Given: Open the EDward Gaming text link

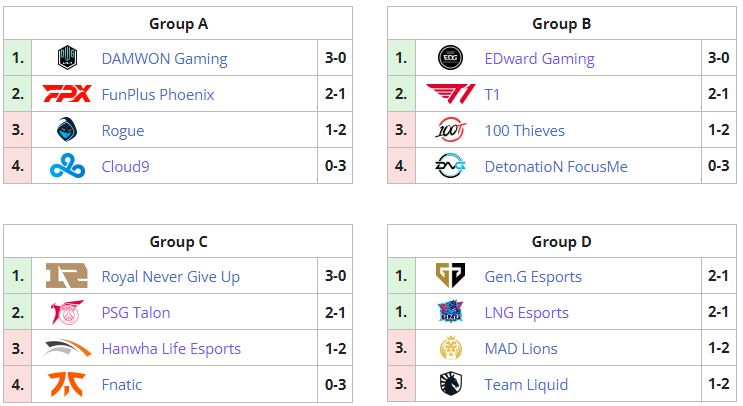Looking at the screenshot, I should coord(539,59).
